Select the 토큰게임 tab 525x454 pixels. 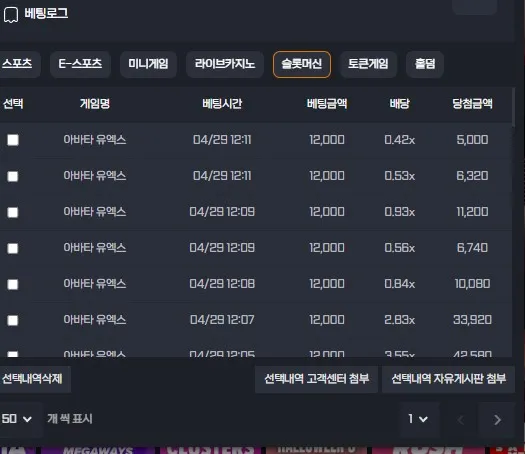coord(368,64)
